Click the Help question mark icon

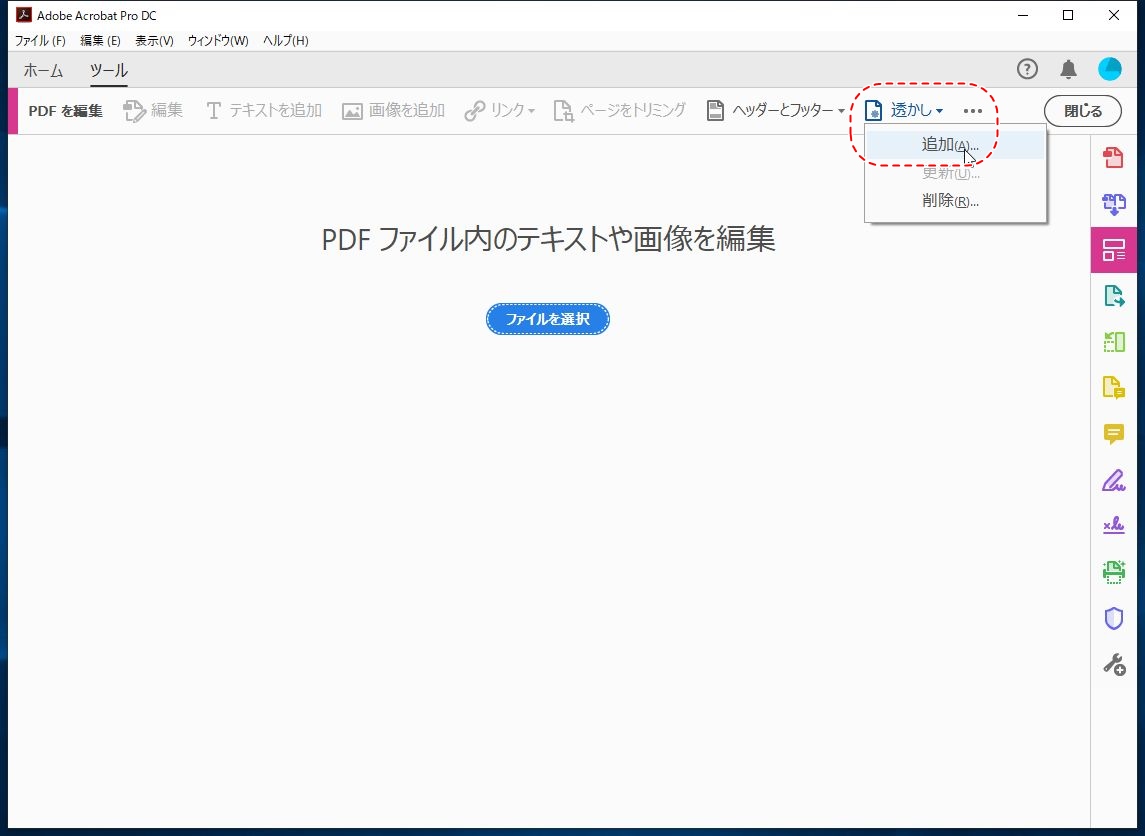coord(1027,69)
